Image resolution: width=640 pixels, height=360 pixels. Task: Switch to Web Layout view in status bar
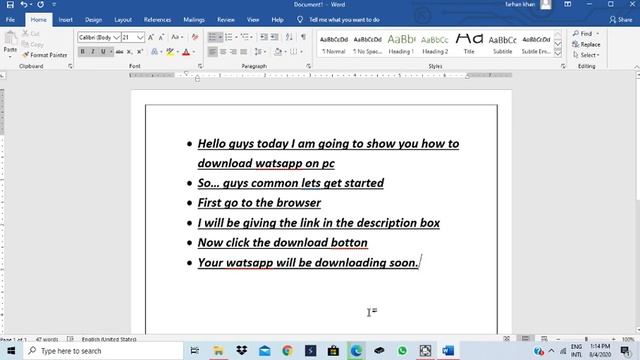pos(544,338)
